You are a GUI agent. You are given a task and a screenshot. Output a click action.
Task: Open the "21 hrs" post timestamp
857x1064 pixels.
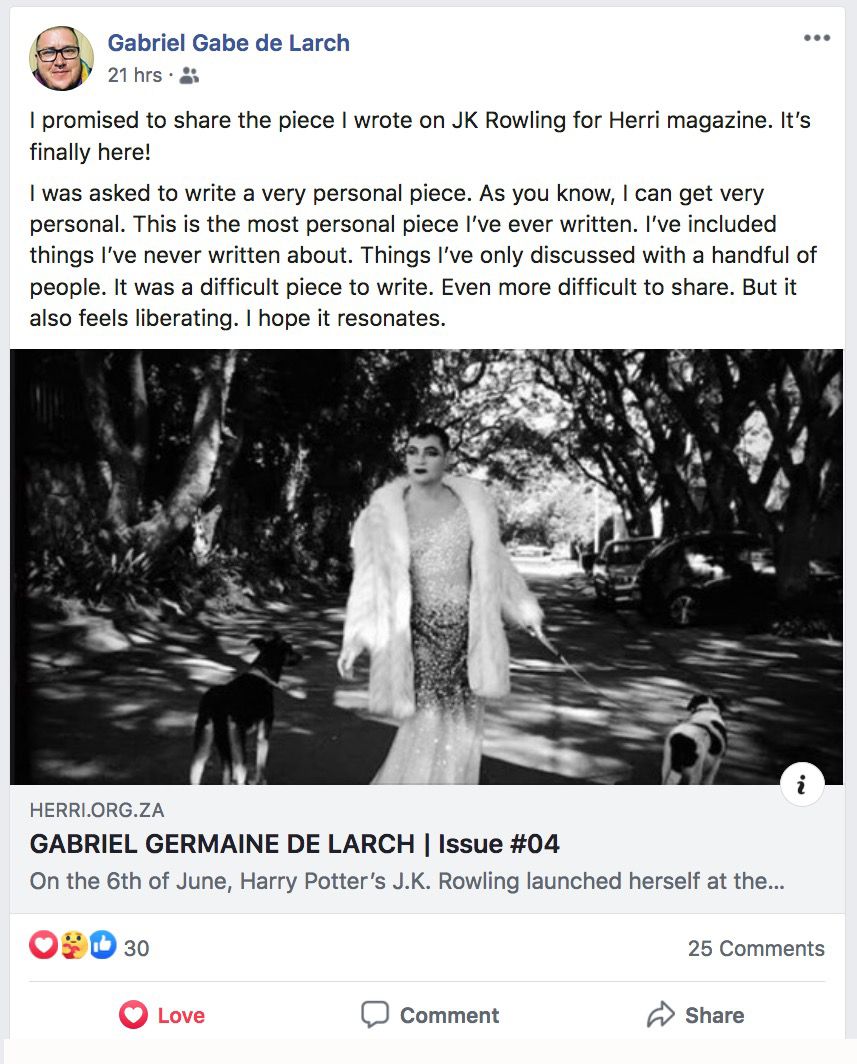pos(134,75)
